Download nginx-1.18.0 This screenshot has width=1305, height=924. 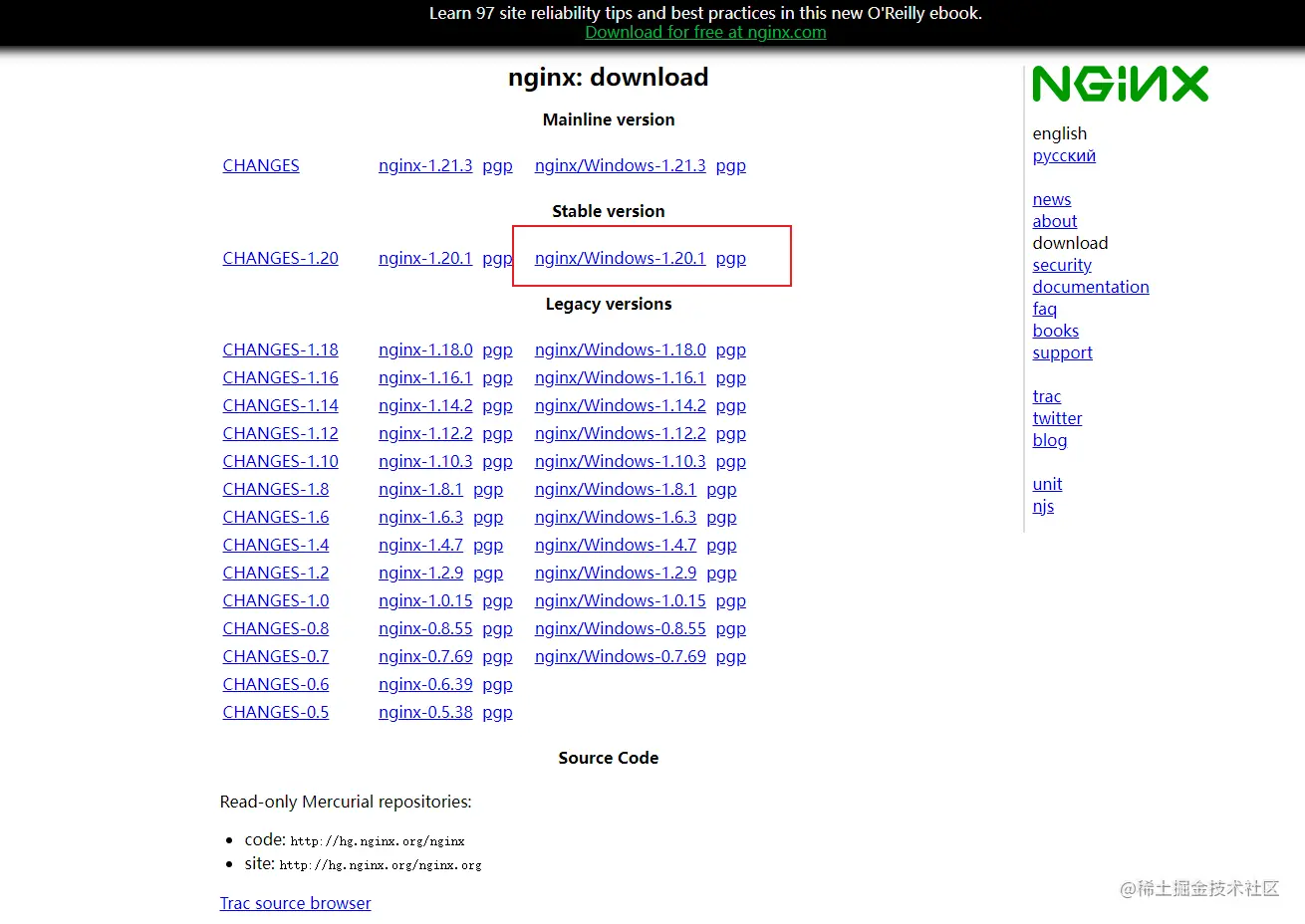[425, 349]
